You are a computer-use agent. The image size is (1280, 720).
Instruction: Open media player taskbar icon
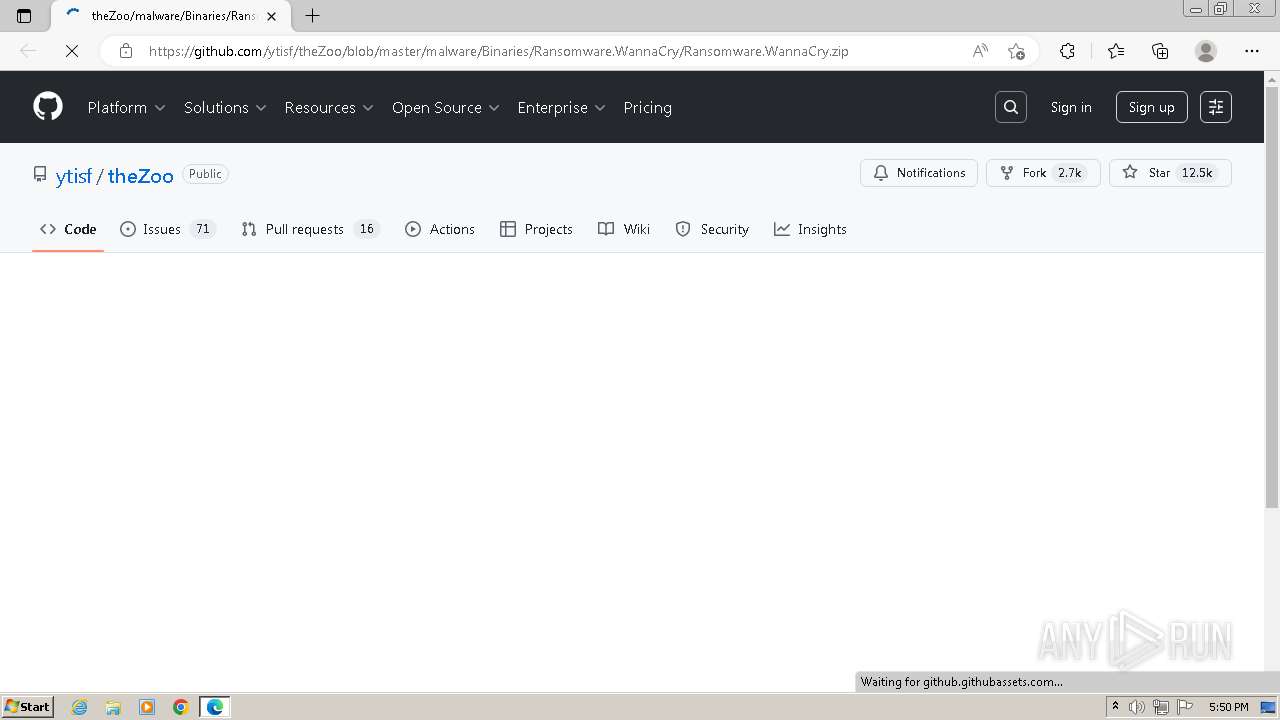147,707
